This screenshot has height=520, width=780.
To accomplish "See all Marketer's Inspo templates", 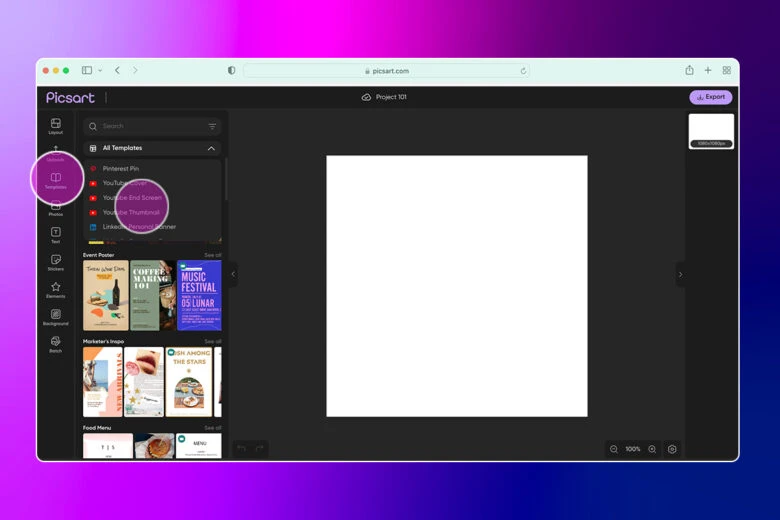I will [213, 341].
